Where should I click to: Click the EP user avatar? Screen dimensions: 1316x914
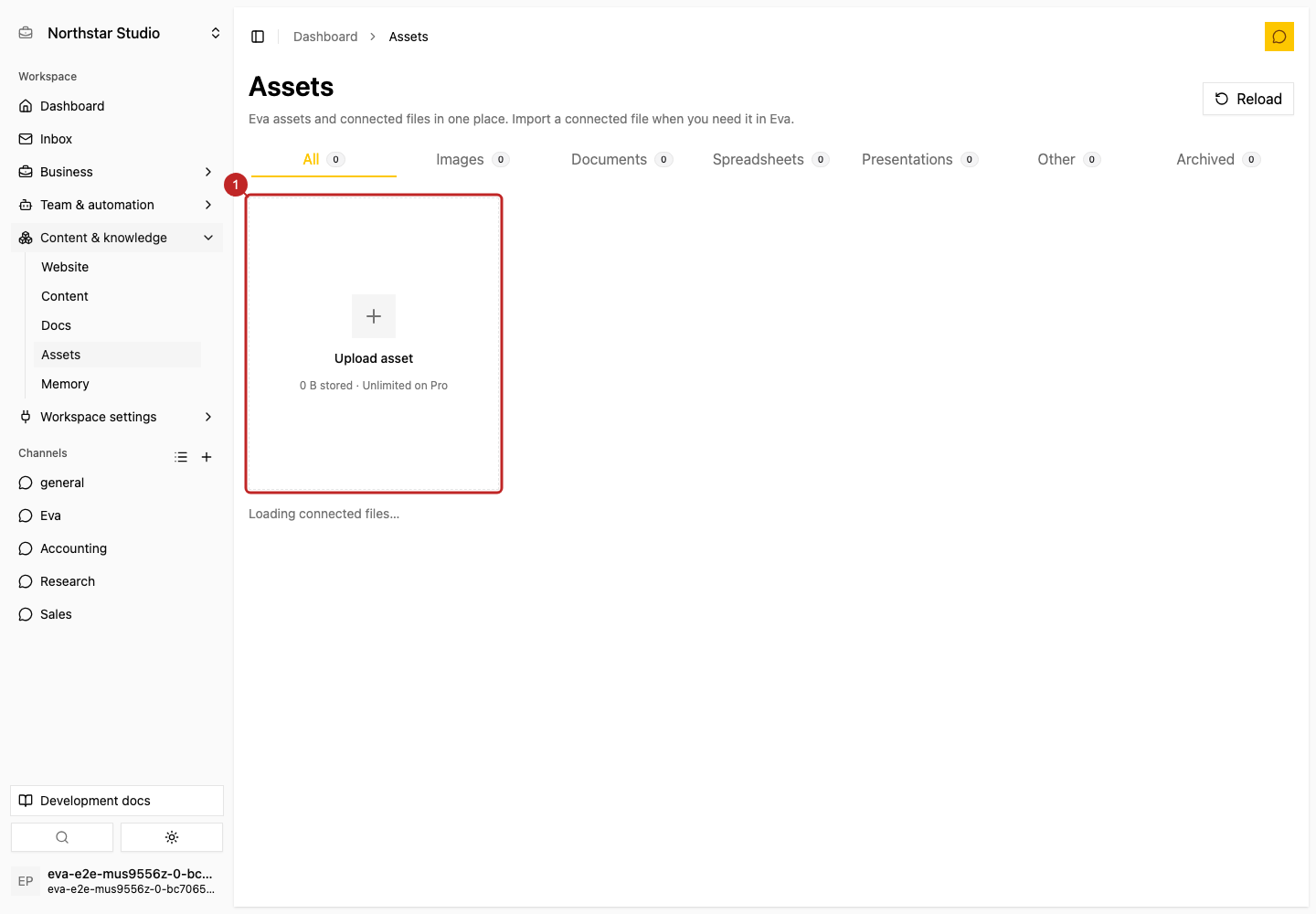26,881
